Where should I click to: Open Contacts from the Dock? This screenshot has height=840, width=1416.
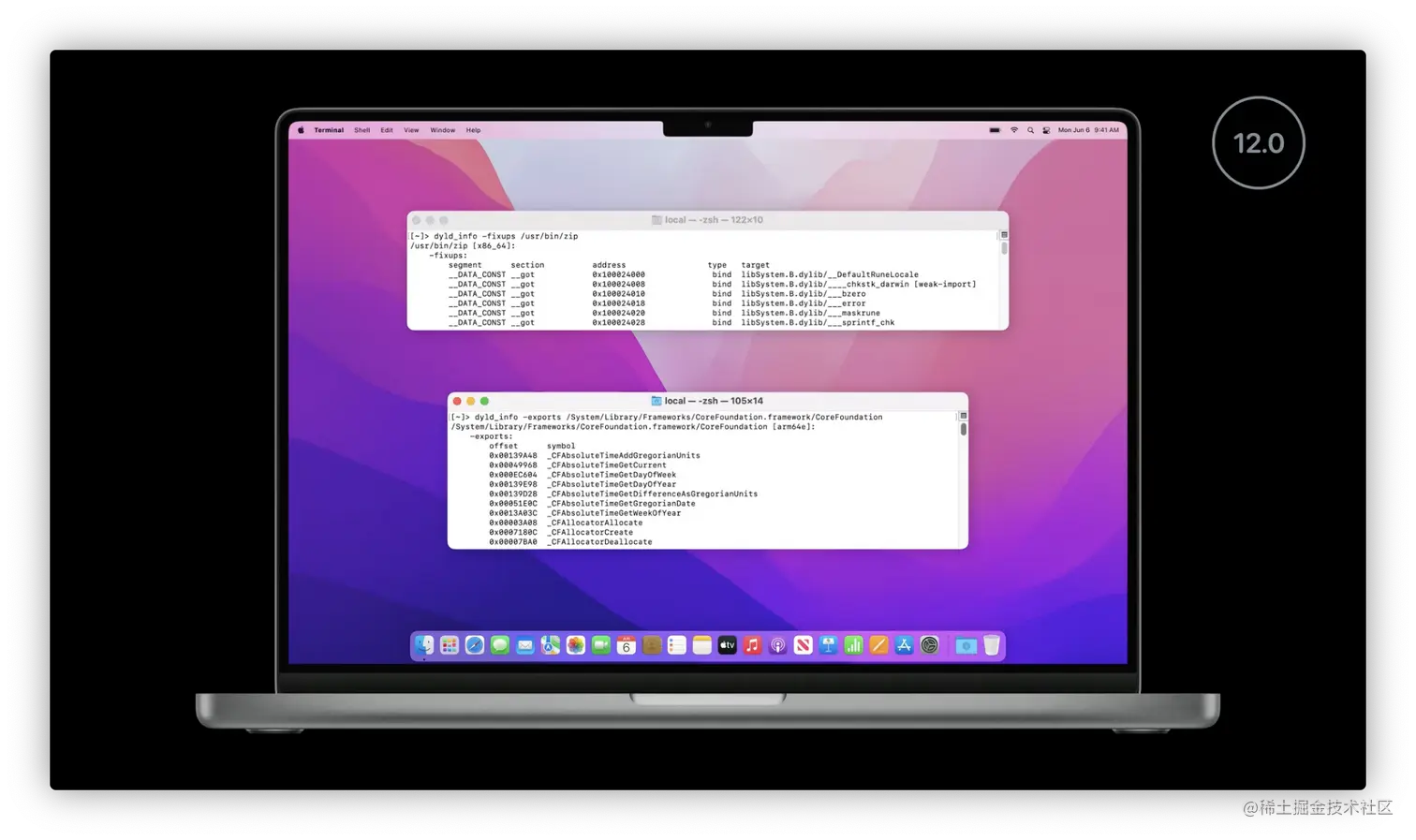tap(652, 645)
